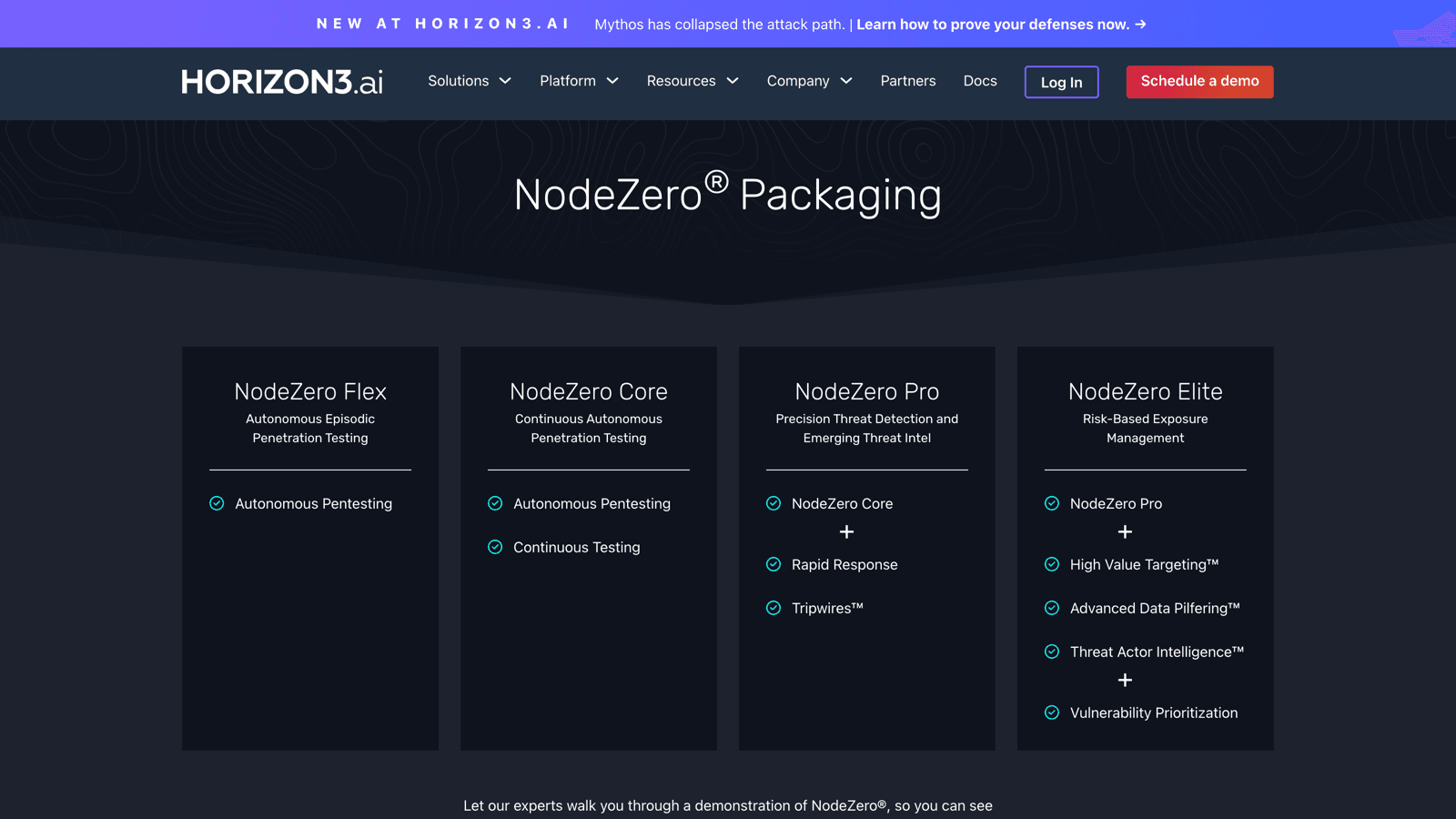Screen dimensions: 1456x819
Task: Open the Docs link
Action: point(980,81)
